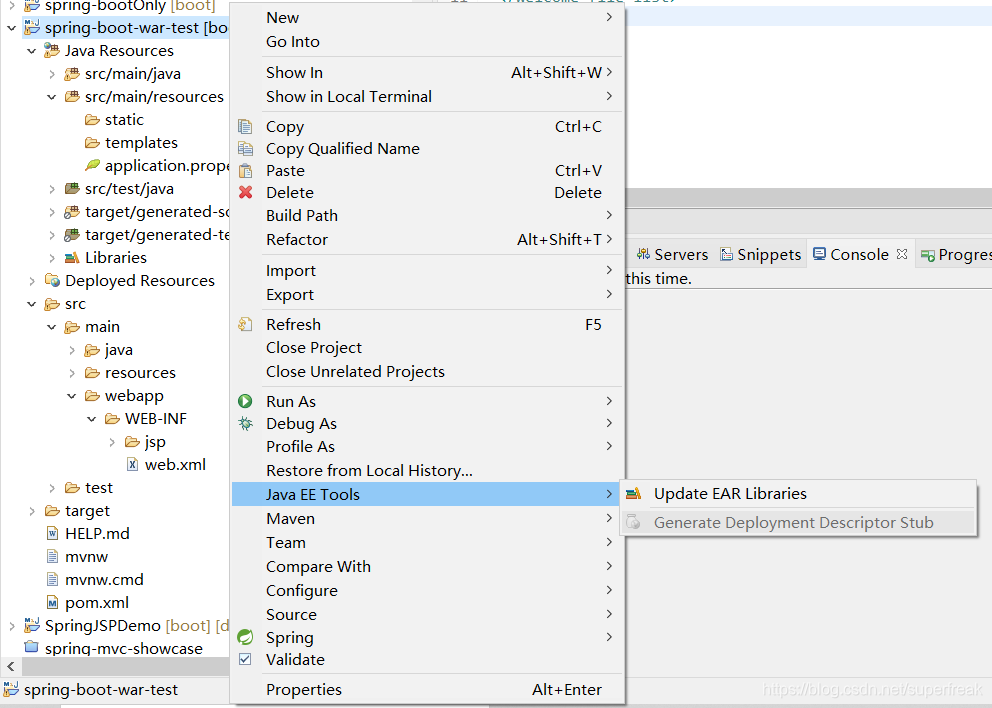Viewport: 992px width, 708px height.
Task: Expand the target folder
Action: tap(32, 511)
